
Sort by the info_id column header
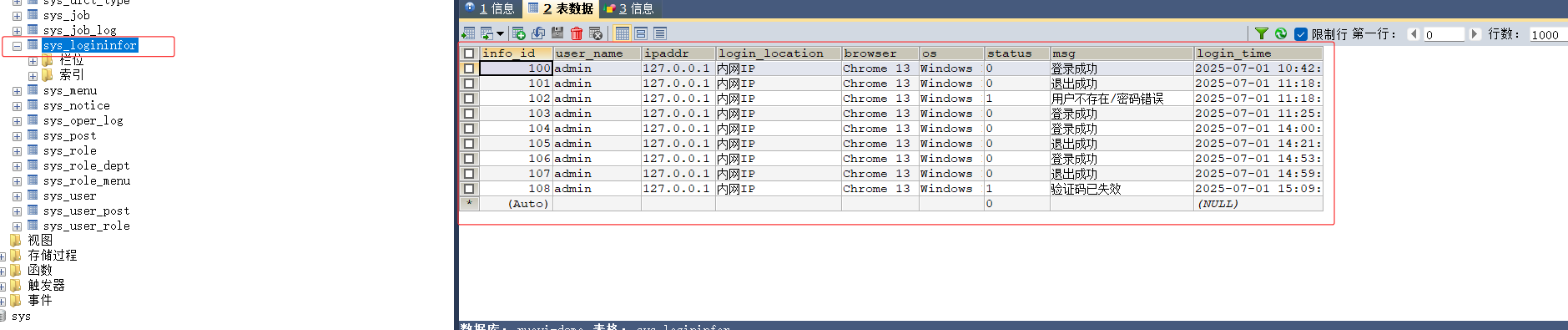(517, 53)
